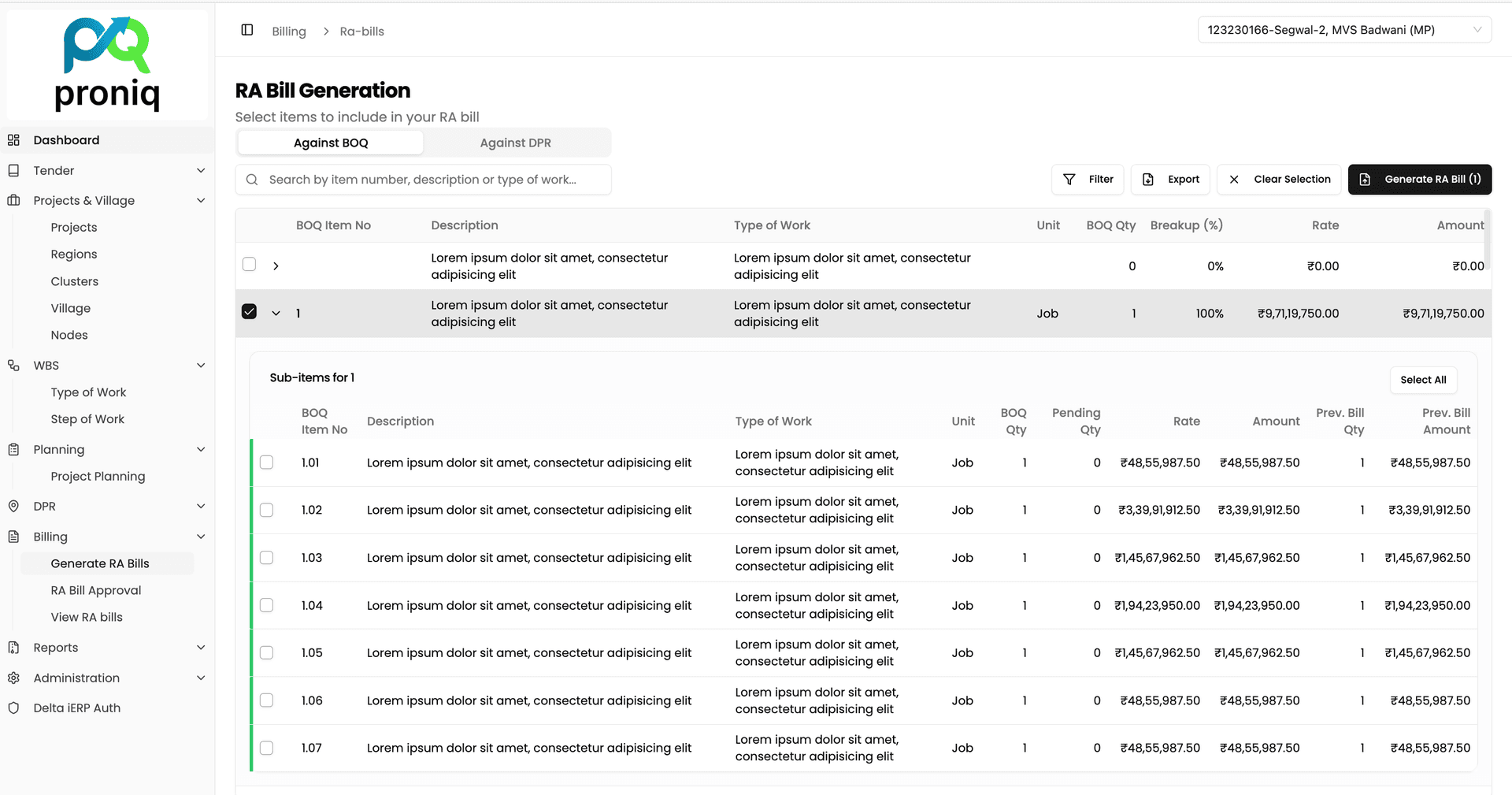
Task: Click the Delta iERP Auth shield icon
Action: tap(13, 708)
